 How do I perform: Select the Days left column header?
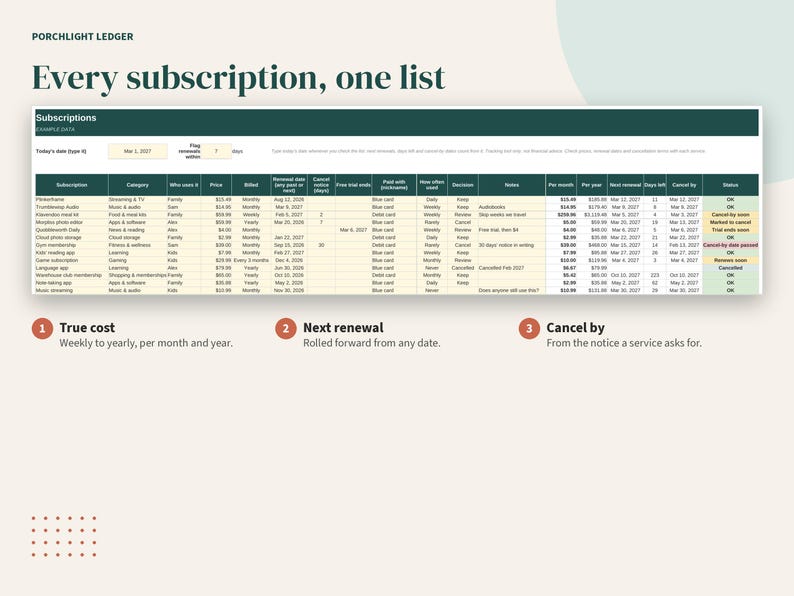(655, 185)
